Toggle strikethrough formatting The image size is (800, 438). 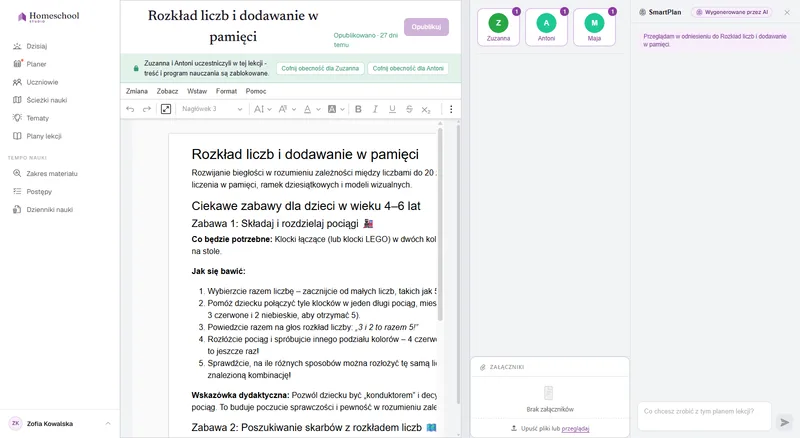pos(409,109)
